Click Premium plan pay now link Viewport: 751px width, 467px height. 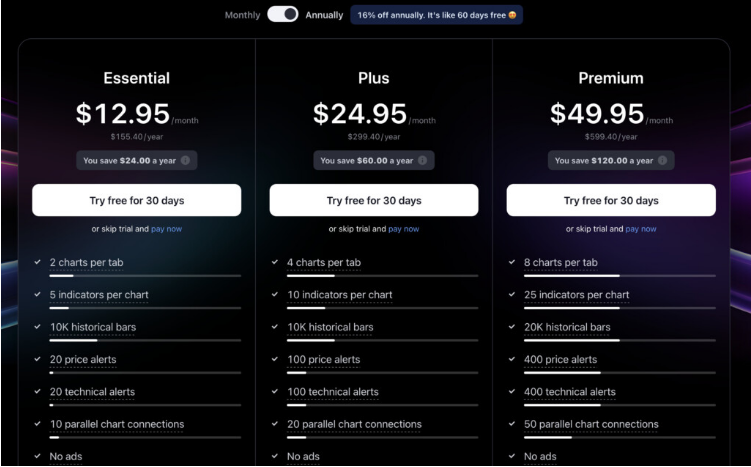641,229
